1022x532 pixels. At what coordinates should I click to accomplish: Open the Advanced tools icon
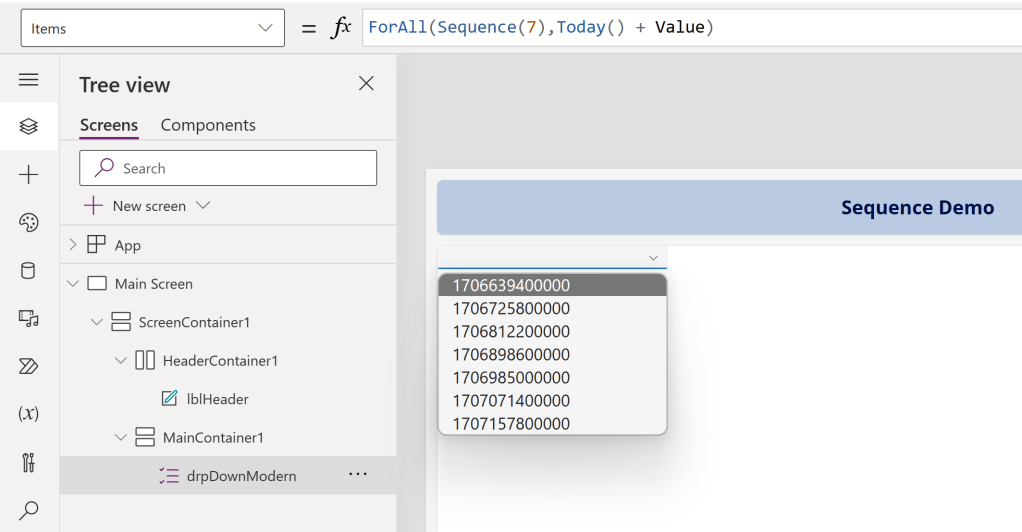click(28, 462)
